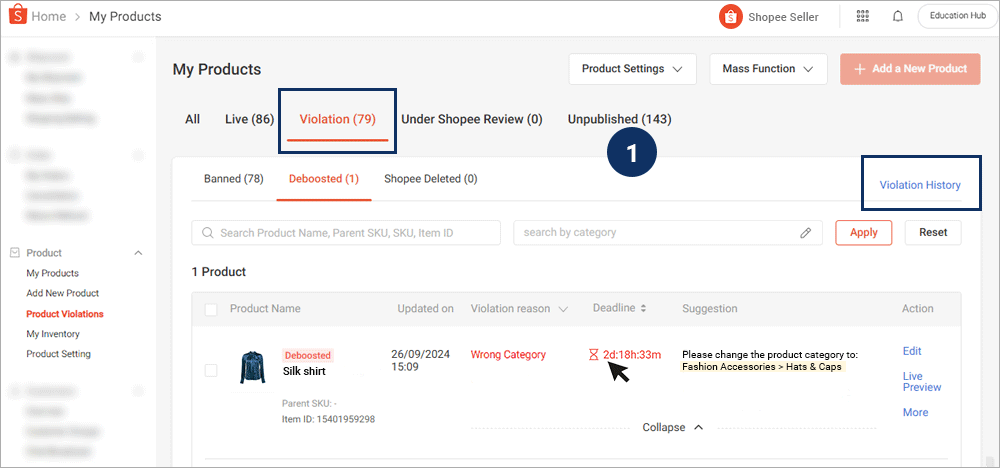The width and height of the screenshot is (1000, 468).
Task: Click the Edit link for Silk shirt
Action: coord(912,351)
